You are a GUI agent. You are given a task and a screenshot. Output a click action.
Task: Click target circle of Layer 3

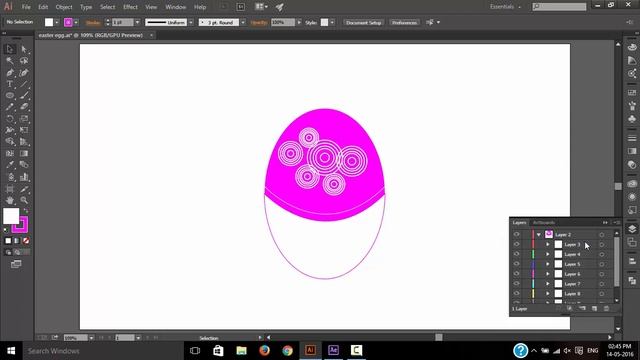(602, 244)
